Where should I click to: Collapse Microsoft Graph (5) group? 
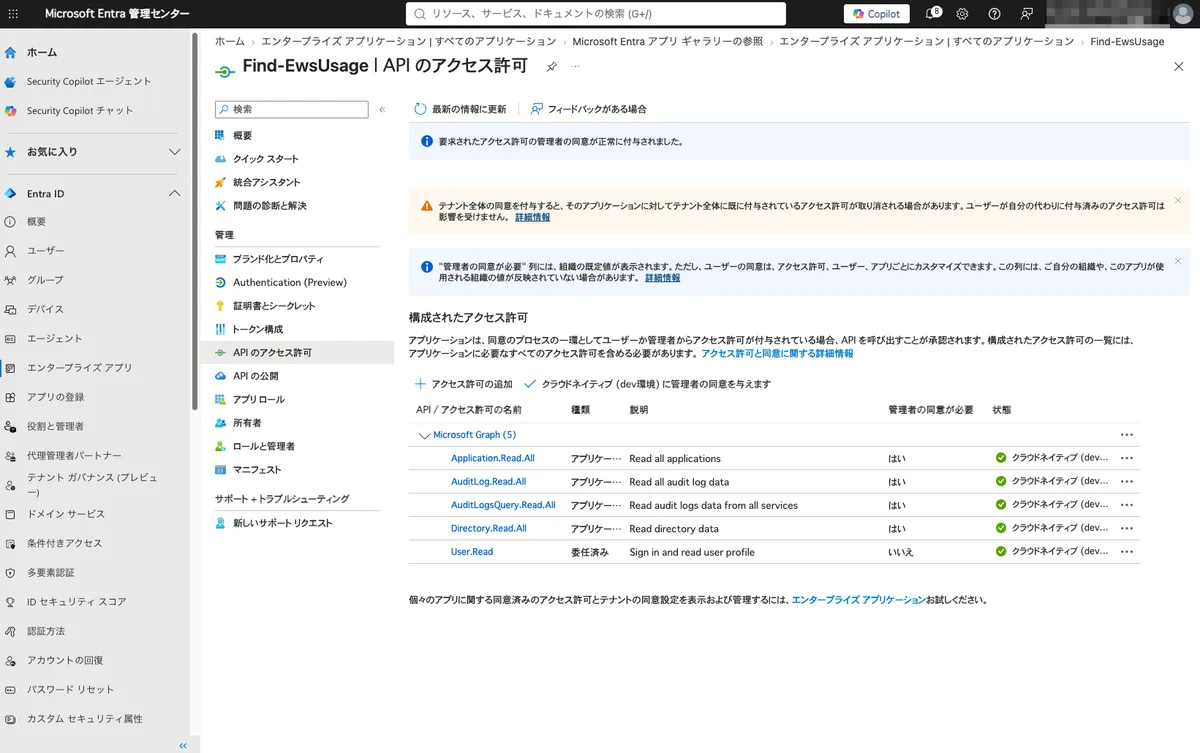click(x=425, y=436)
